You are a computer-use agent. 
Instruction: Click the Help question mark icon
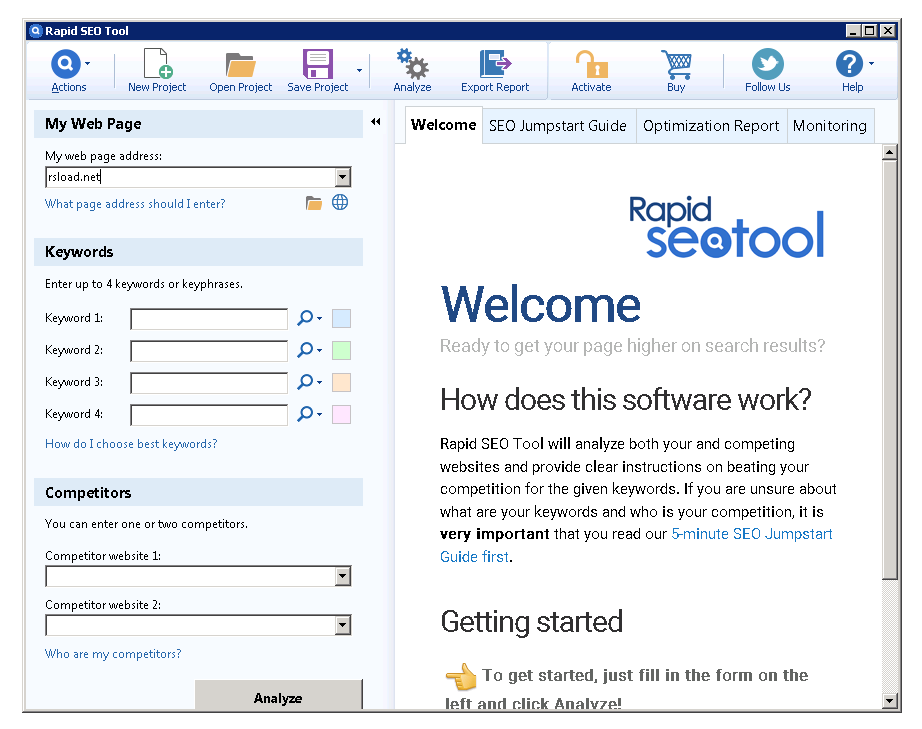tap(849, 62)
